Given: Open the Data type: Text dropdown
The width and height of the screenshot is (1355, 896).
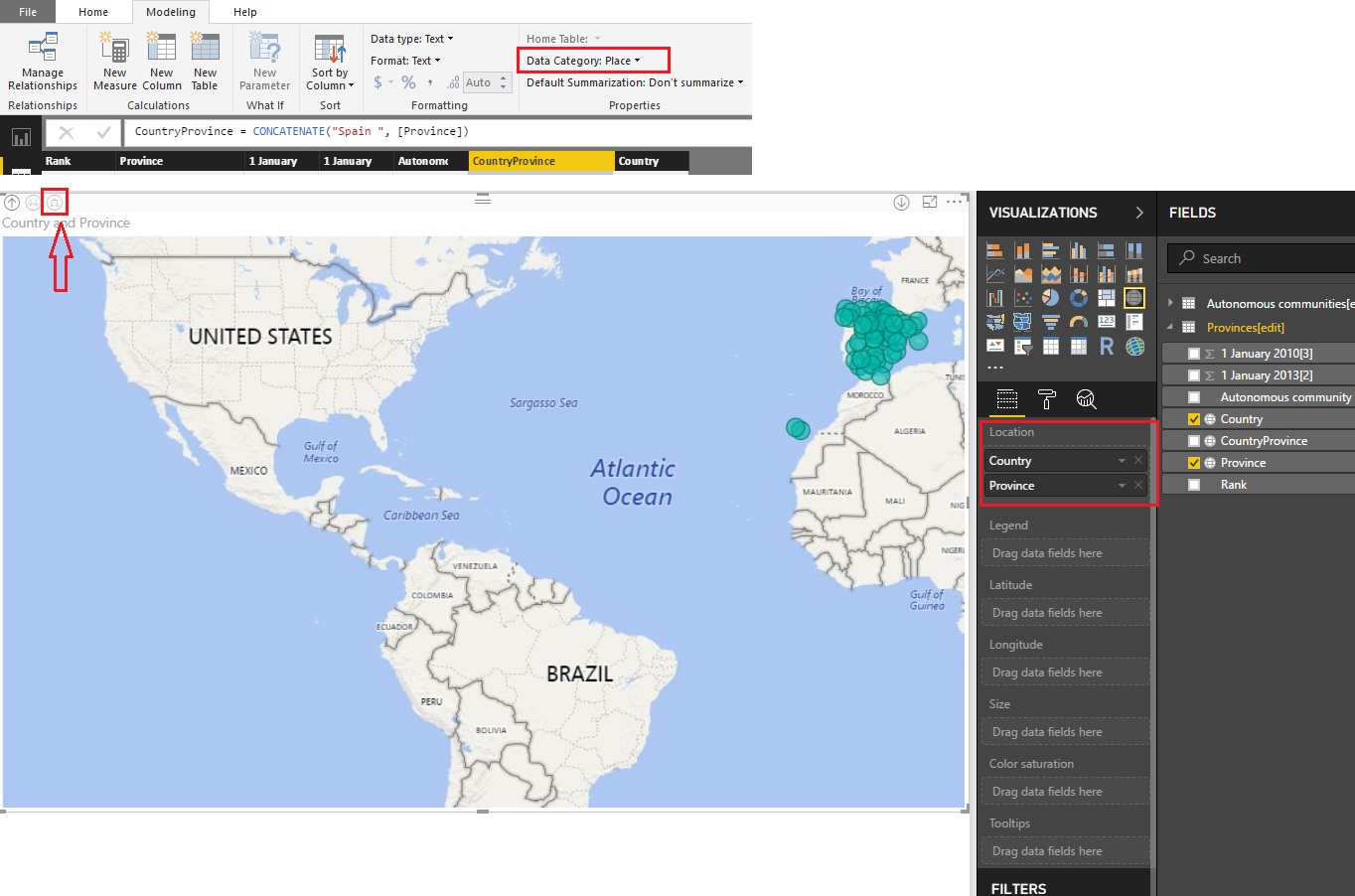Looking at the screenshot, I should [412, 39].
